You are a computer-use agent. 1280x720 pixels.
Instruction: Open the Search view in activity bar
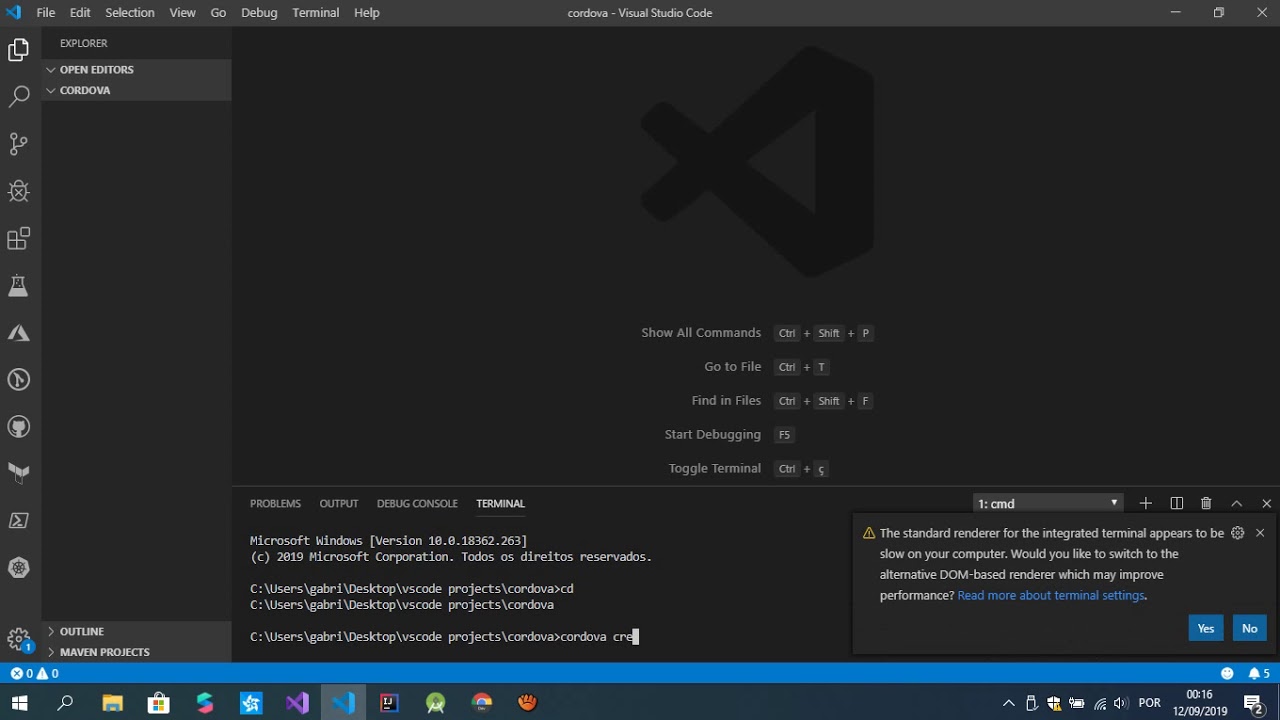pos(19,97)
